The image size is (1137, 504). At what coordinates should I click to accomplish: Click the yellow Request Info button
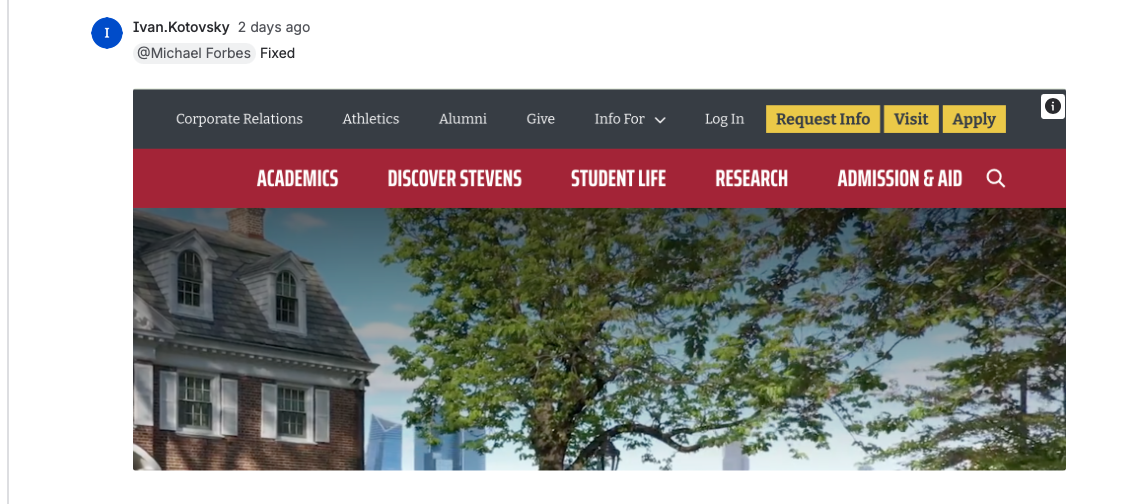click(823, 119)
